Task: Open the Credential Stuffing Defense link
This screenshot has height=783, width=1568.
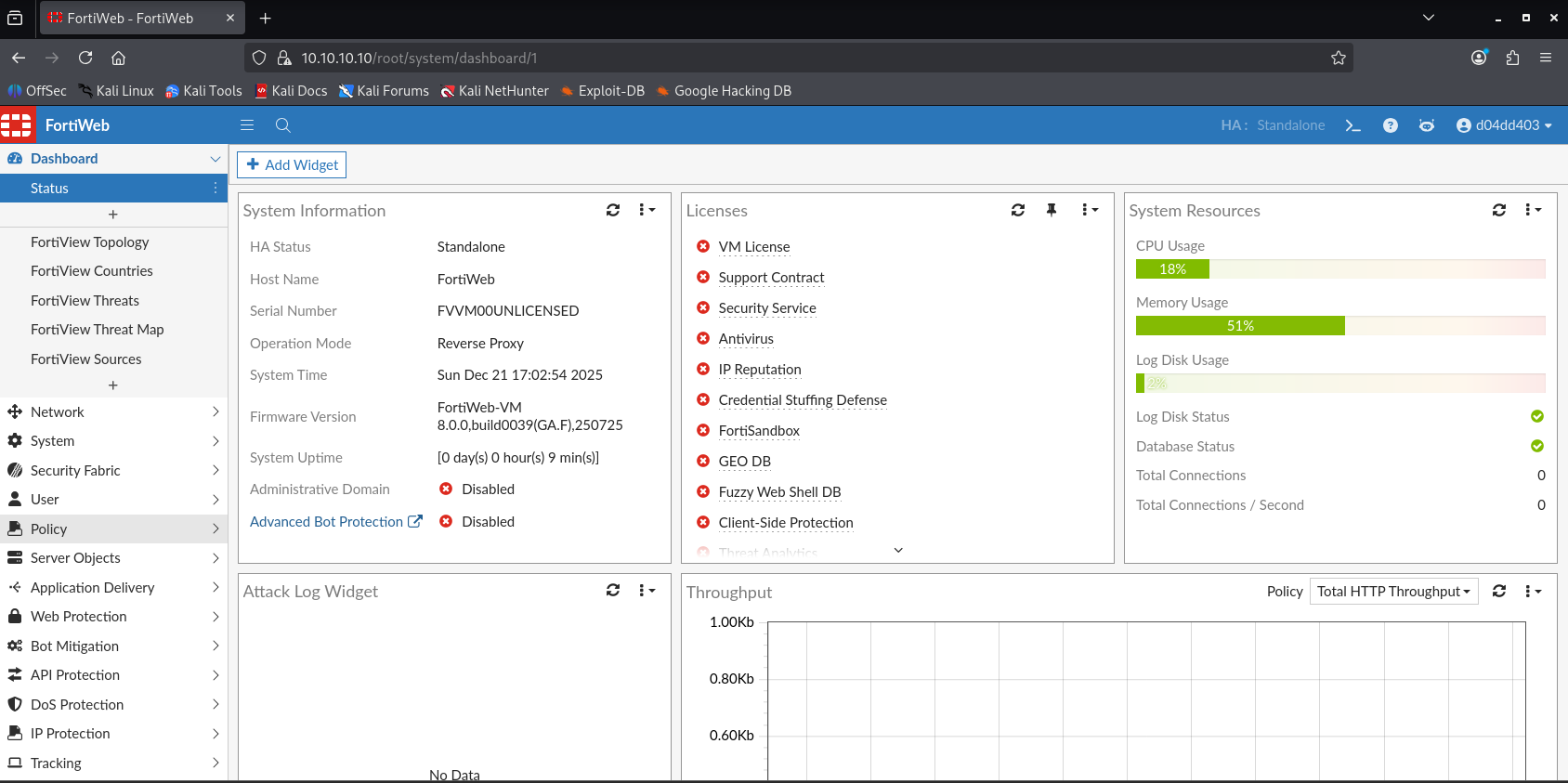Action: [x=803, y=400]
